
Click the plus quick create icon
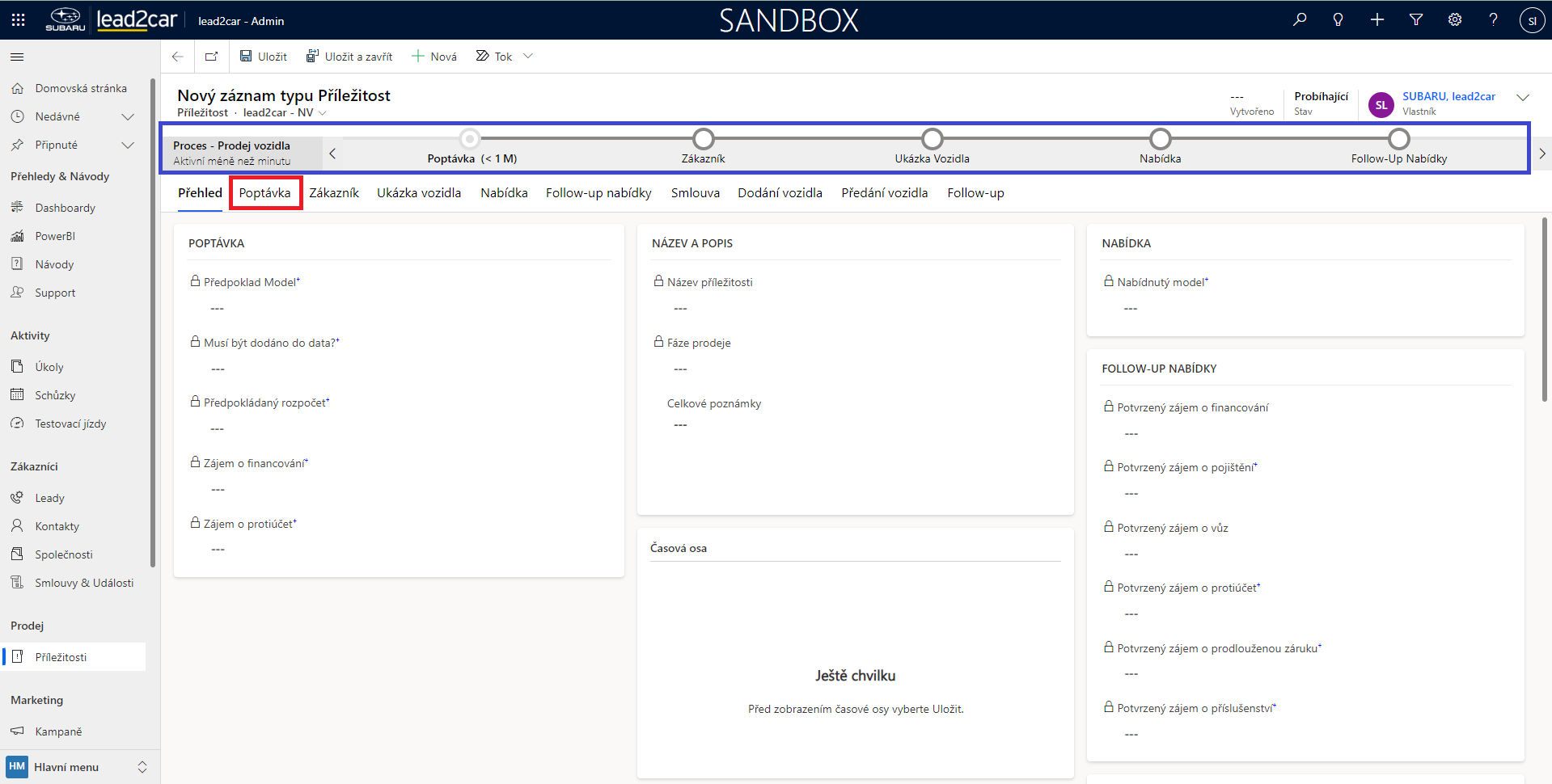pos(1377,20)
